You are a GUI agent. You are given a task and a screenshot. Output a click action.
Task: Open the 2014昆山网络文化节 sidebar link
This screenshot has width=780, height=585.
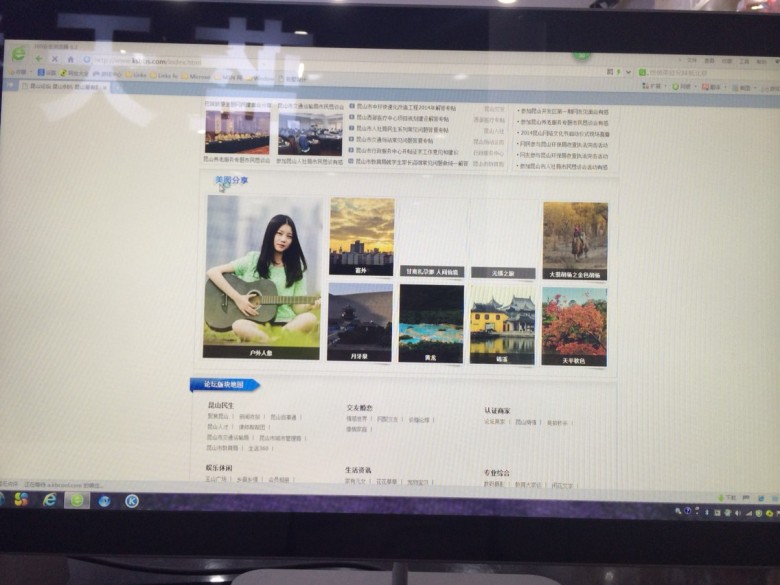(565, 134)
